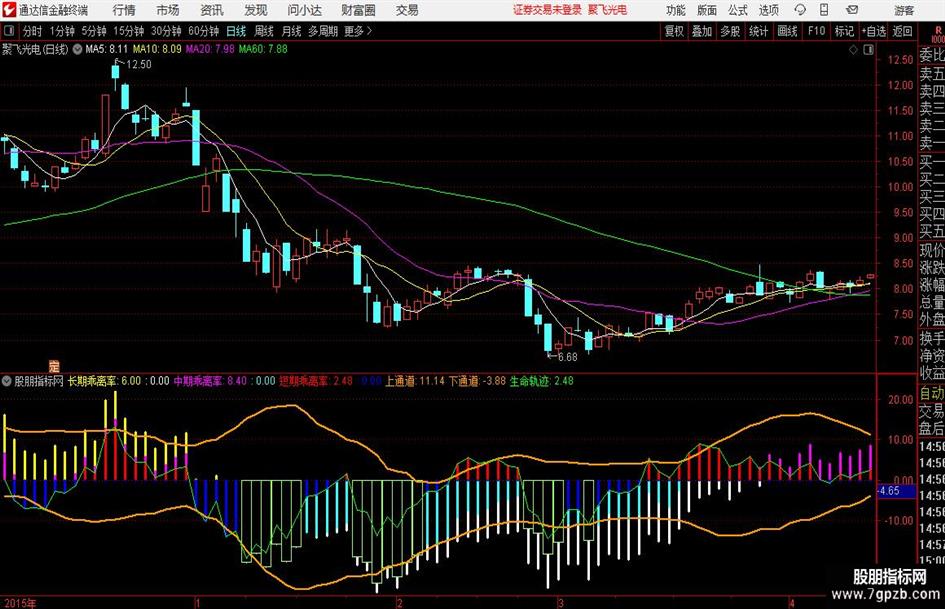Select the 日线 daily chart tab
Image resolution: width=945 pixels, height=609 pixels.
pyautogui.click(x=236, y=31)
